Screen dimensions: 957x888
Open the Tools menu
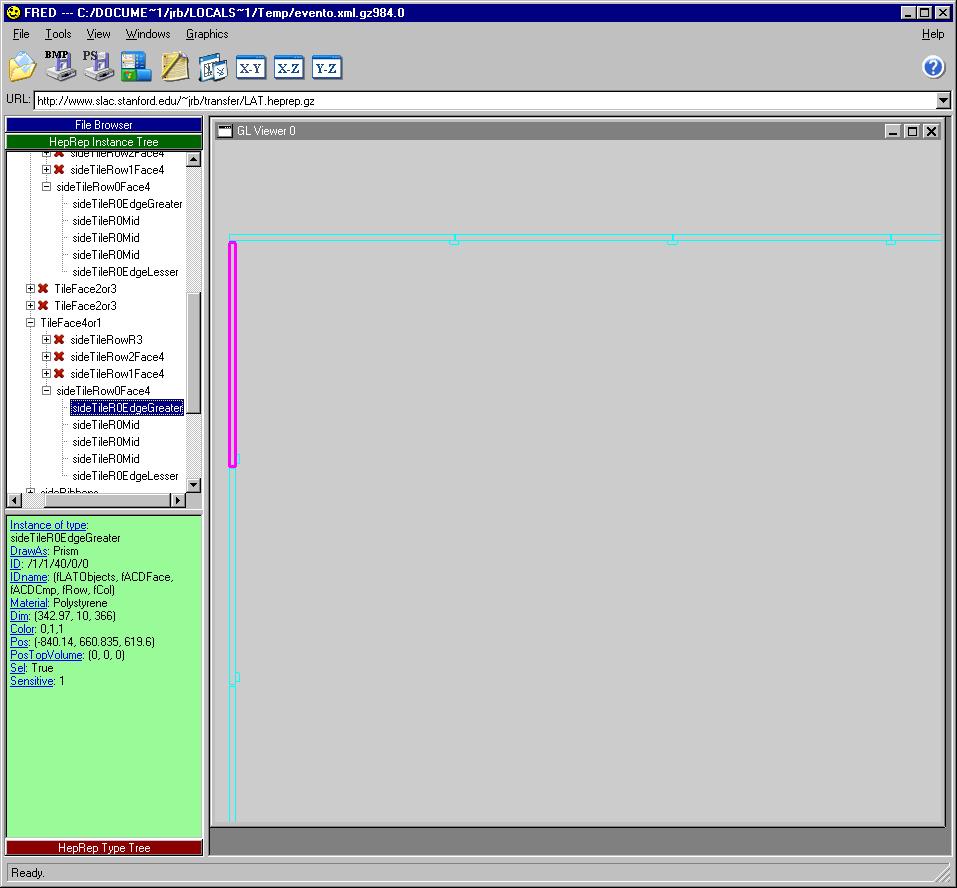(x=58, y=34)
